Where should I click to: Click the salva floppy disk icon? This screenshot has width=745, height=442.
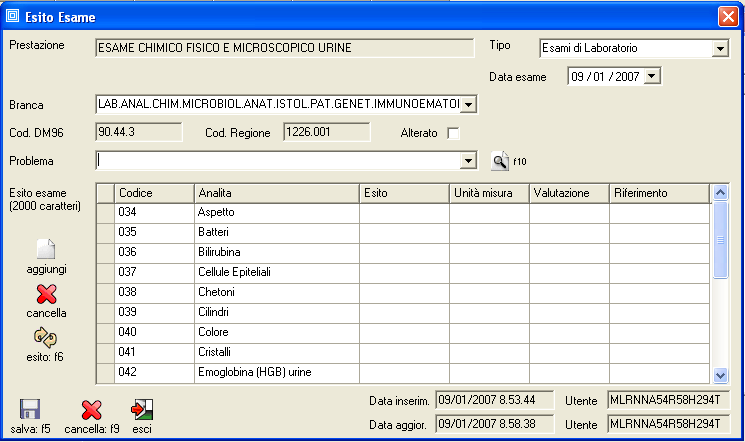click(30, 409)
